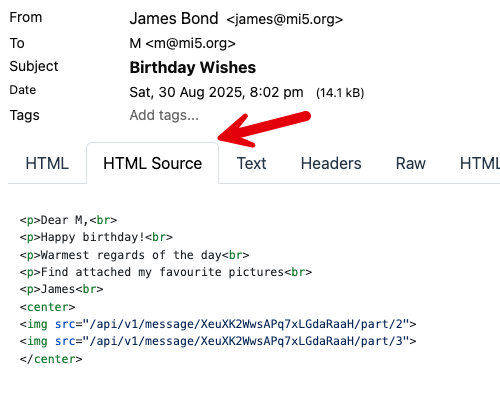500x403 pixels.
Task: Click the 'Dear M,' source line
Action: click(68, 220)
